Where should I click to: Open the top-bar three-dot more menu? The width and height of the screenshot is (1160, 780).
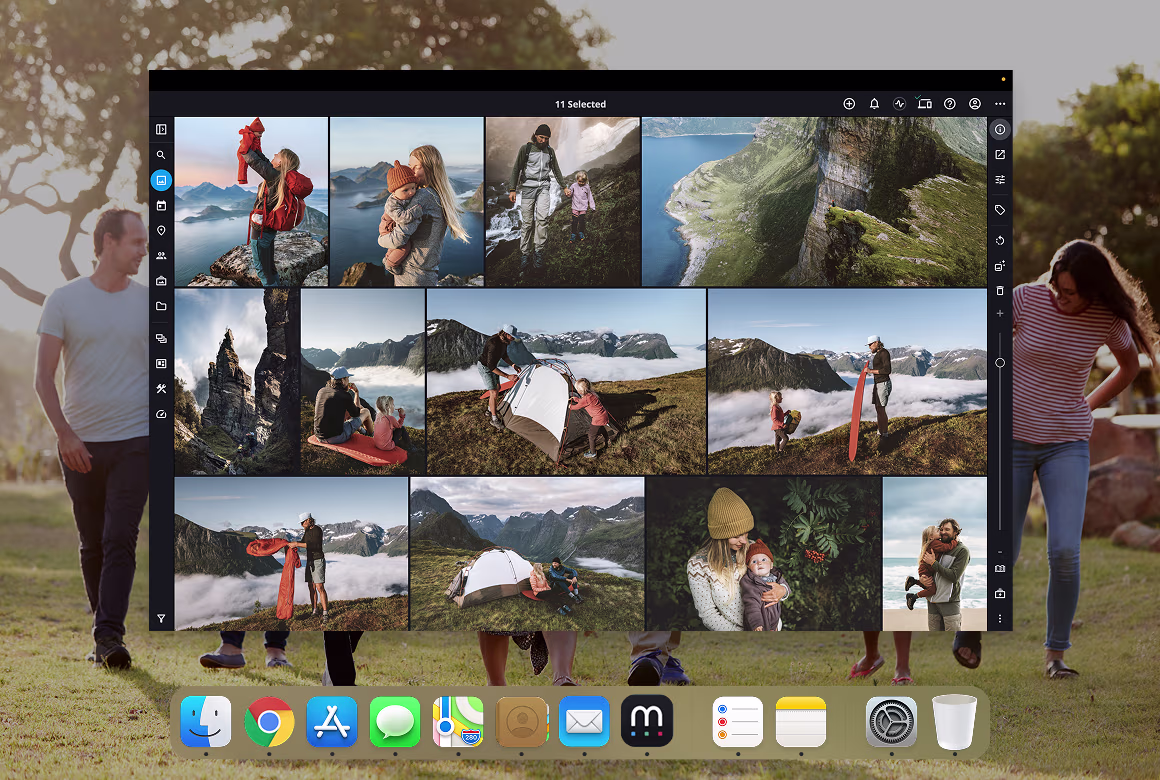click(1000, 104)
